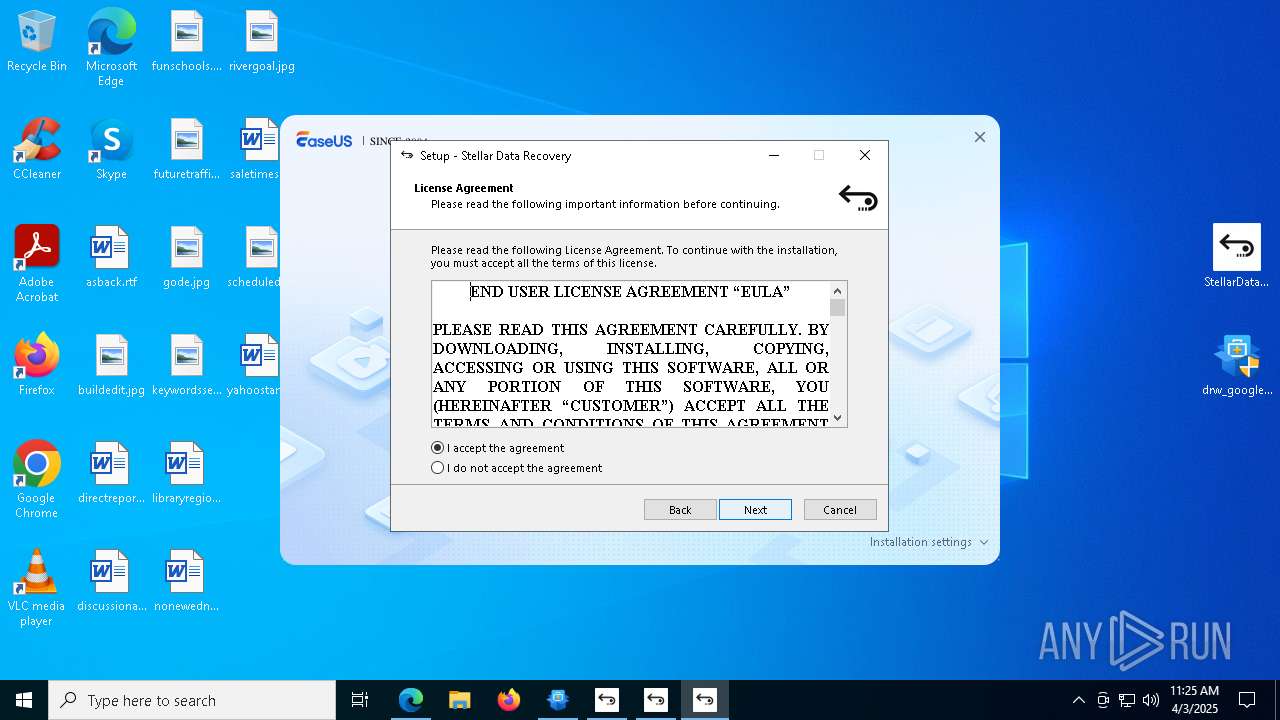
Task: Click the Stellar logo in Setup header
Action: (858, 198)
